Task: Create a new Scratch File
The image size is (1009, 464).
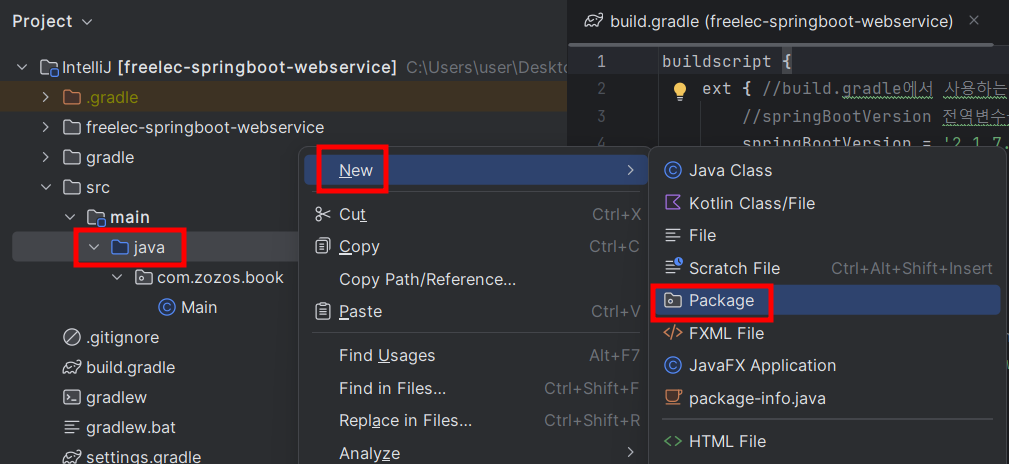Action: point(826,268)
